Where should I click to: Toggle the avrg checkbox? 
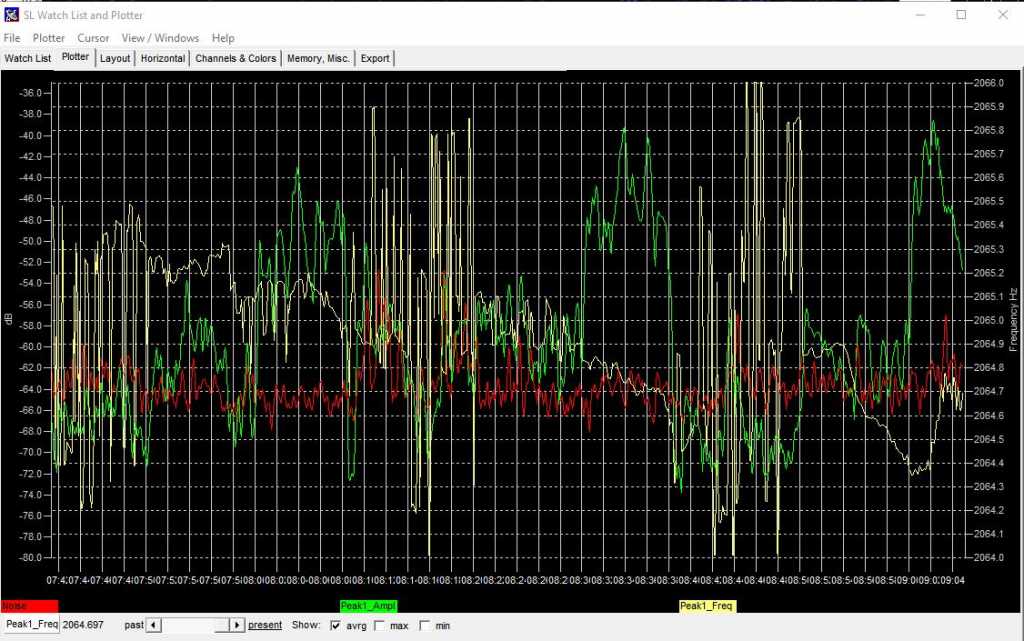coord(336,625)
